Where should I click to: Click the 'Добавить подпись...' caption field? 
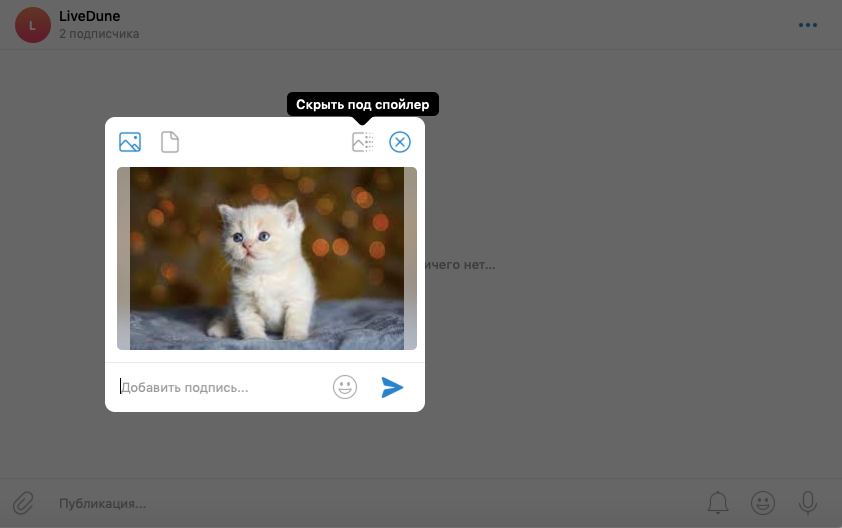coord(220,387)
